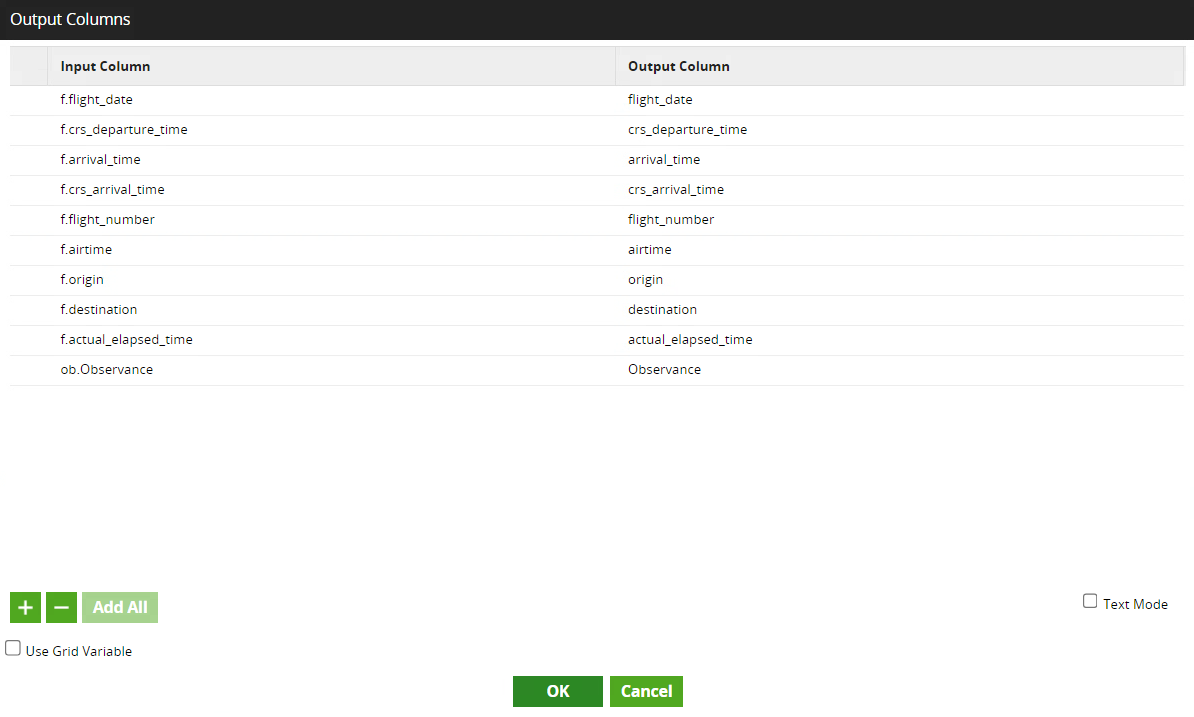
Task: Click the plus icon to add row
Action: click(x=26, y=607)
